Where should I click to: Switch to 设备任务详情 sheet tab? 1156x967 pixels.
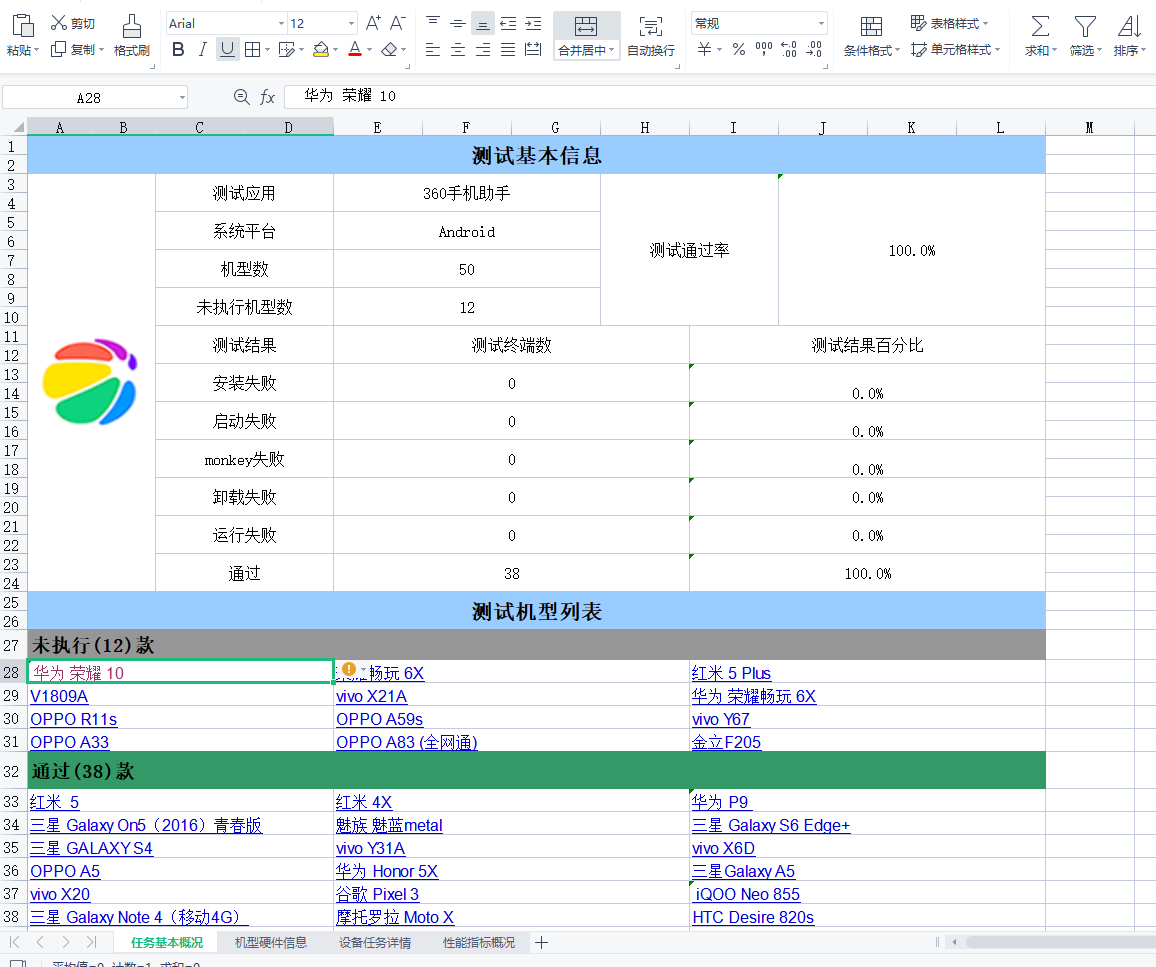click(x=375, y=943)
